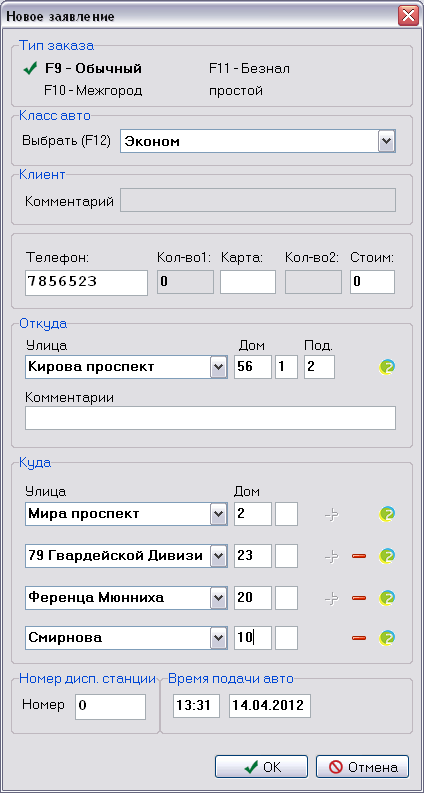Viewport: 424px width, 793px height.
Task: Remove the 79 Гвардейской Дивизи destination row
Action: tap(359, 556)
